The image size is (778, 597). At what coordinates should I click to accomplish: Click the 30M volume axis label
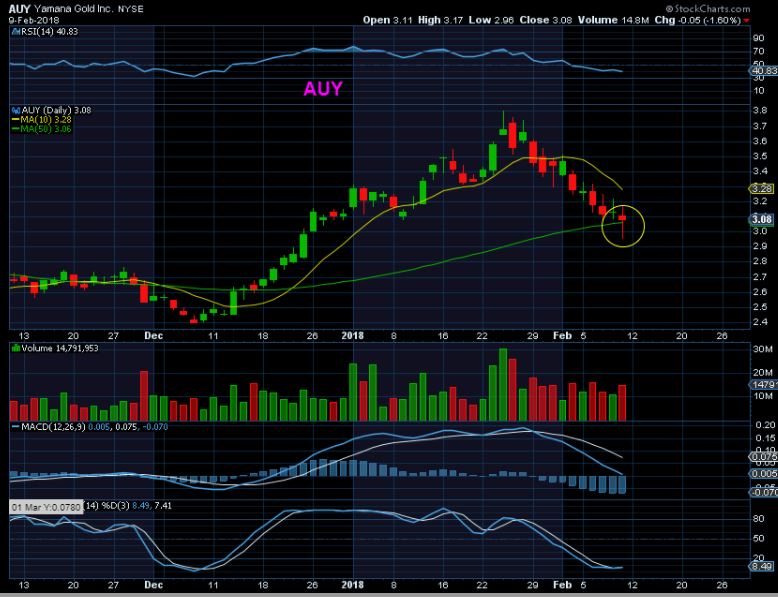[762, 349]
